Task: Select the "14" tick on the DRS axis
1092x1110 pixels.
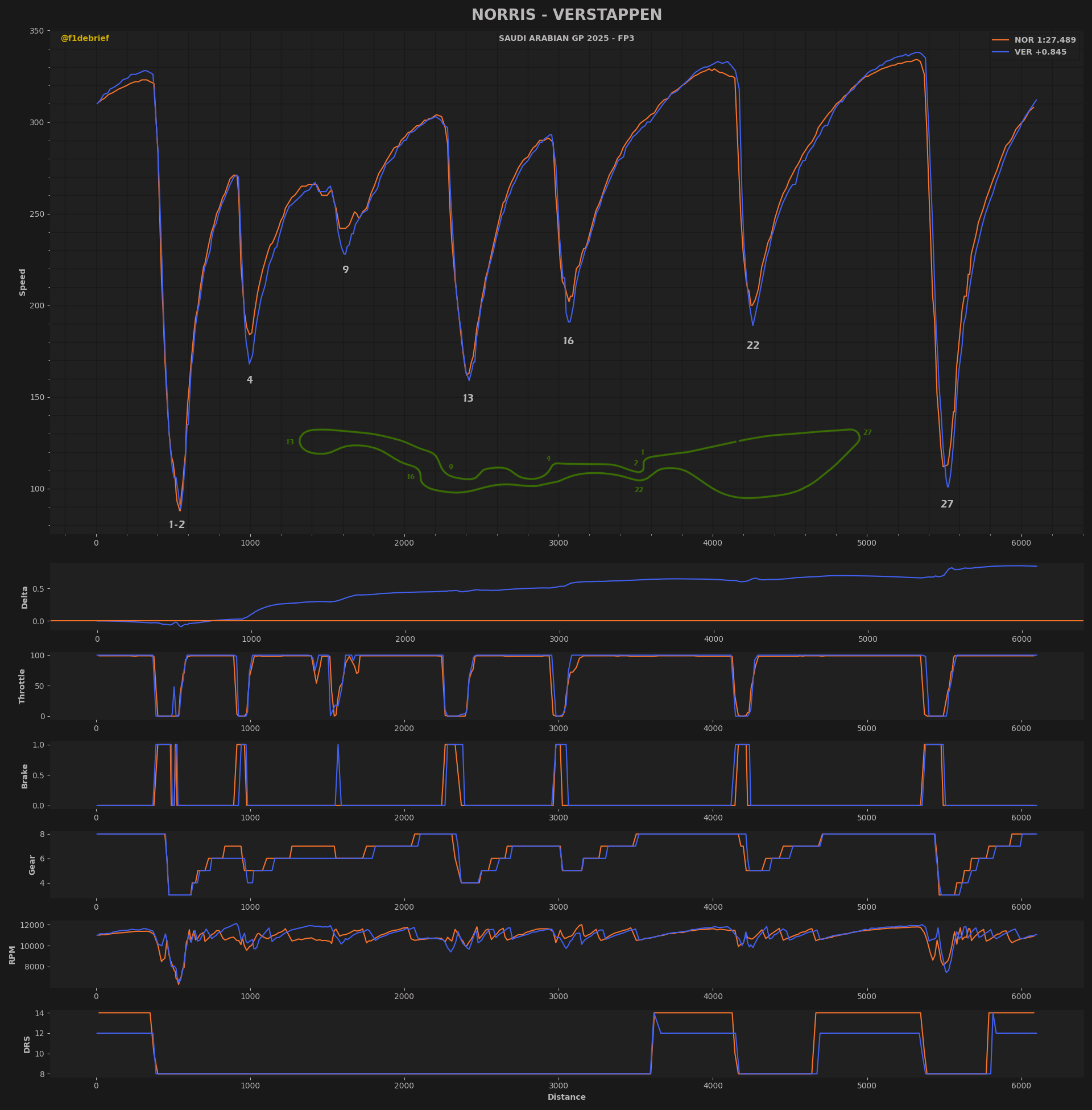Action: click(40, 1014)
